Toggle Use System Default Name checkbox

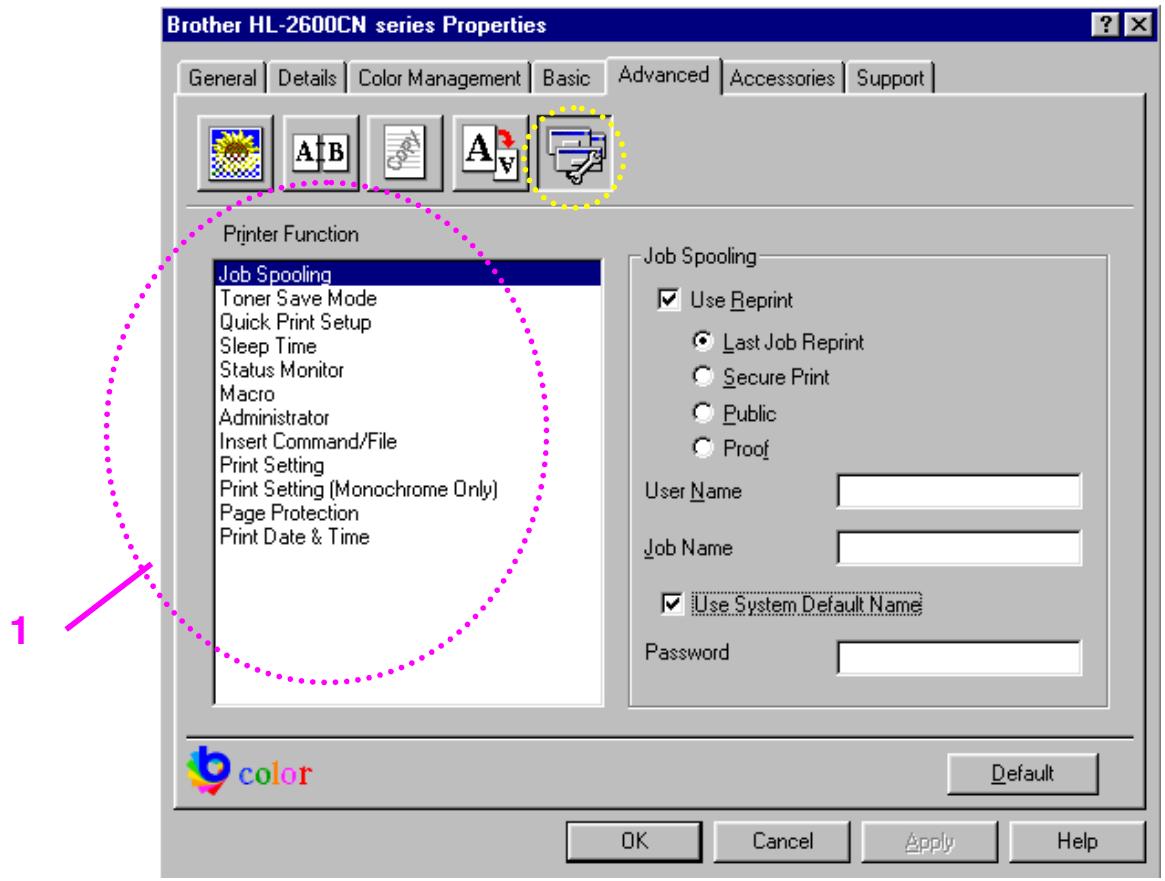672,603
